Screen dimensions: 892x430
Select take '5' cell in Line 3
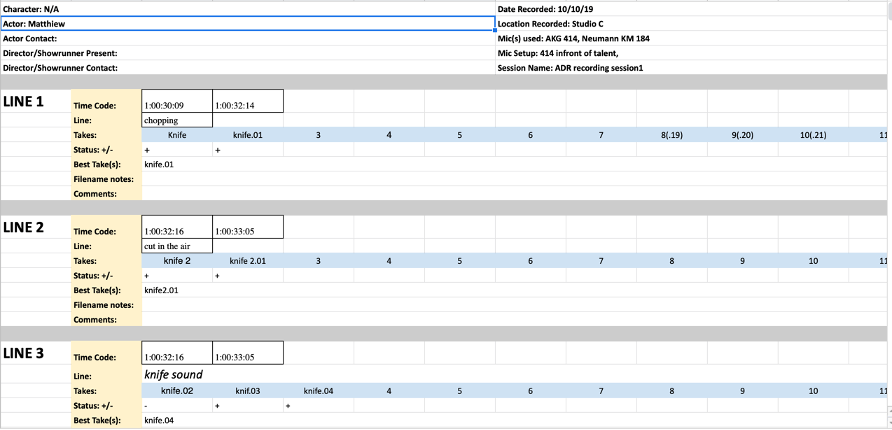(460, 391)
